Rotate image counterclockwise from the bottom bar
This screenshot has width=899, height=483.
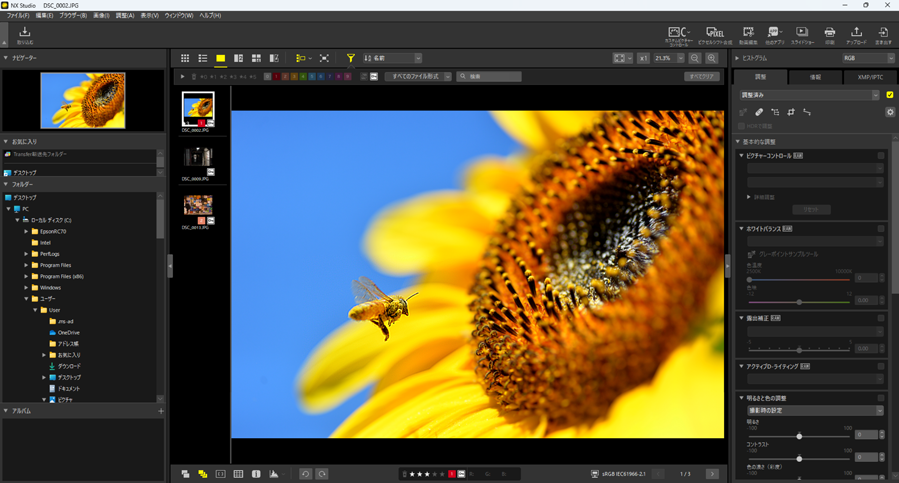[306, 474]
